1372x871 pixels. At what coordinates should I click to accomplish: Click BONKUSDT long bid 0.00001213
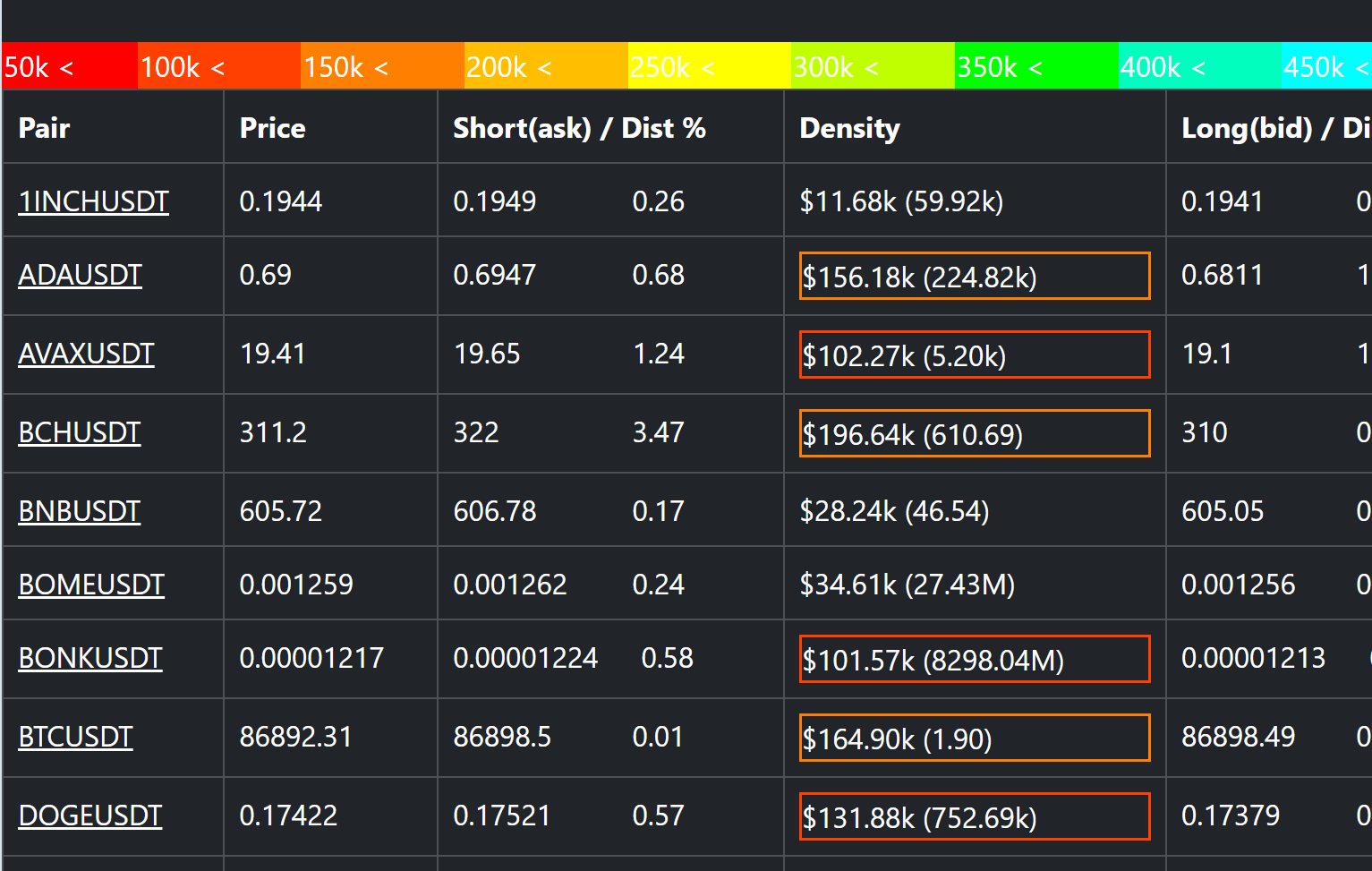tap(1254, 658)
